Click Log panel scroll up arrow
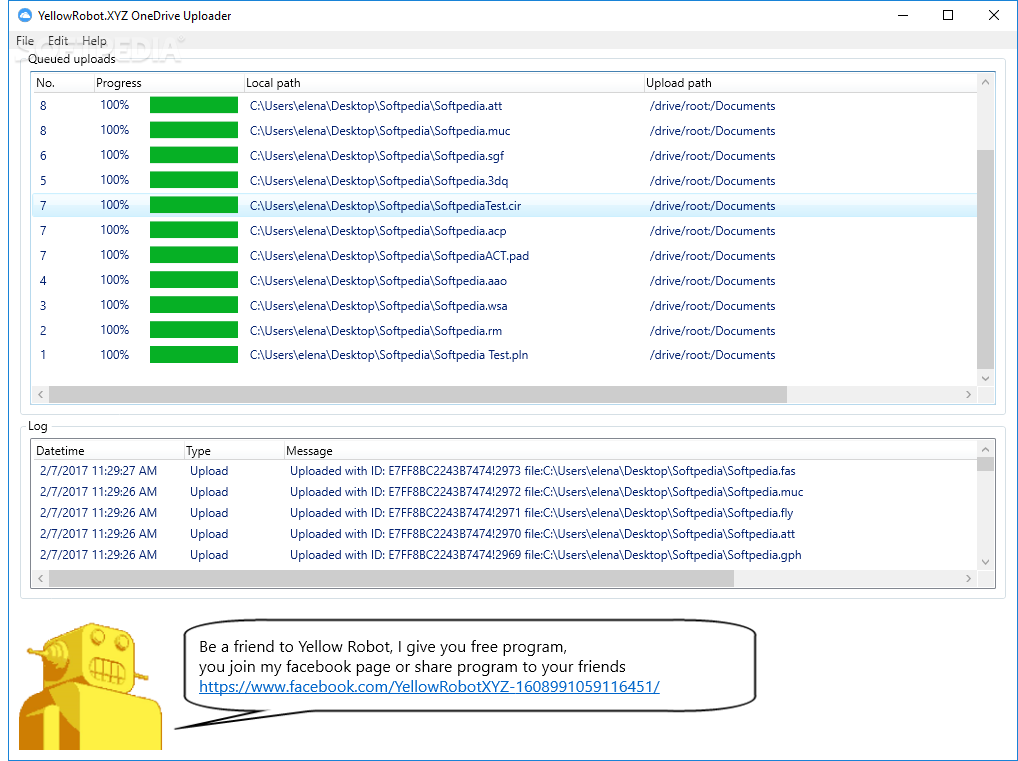Screen dimensions: 1018x761 (986, 449)
